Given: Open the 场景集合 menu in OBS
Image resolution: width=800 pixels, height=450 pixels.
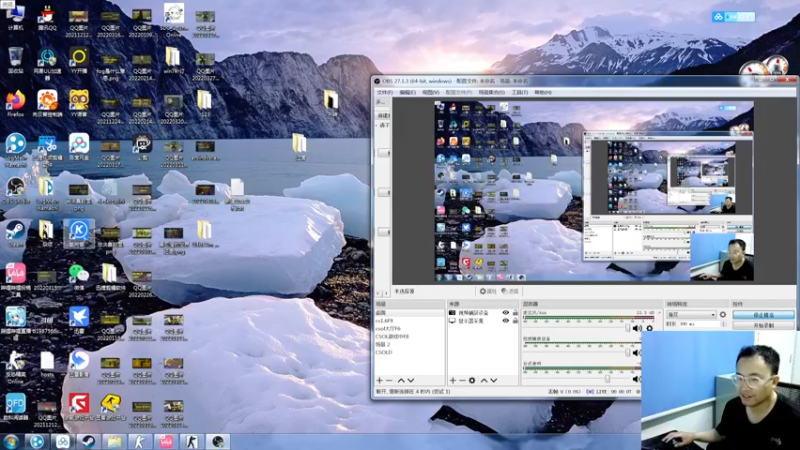Looking at the screenshot, I should pyautogui.click(x=491, y=92).
